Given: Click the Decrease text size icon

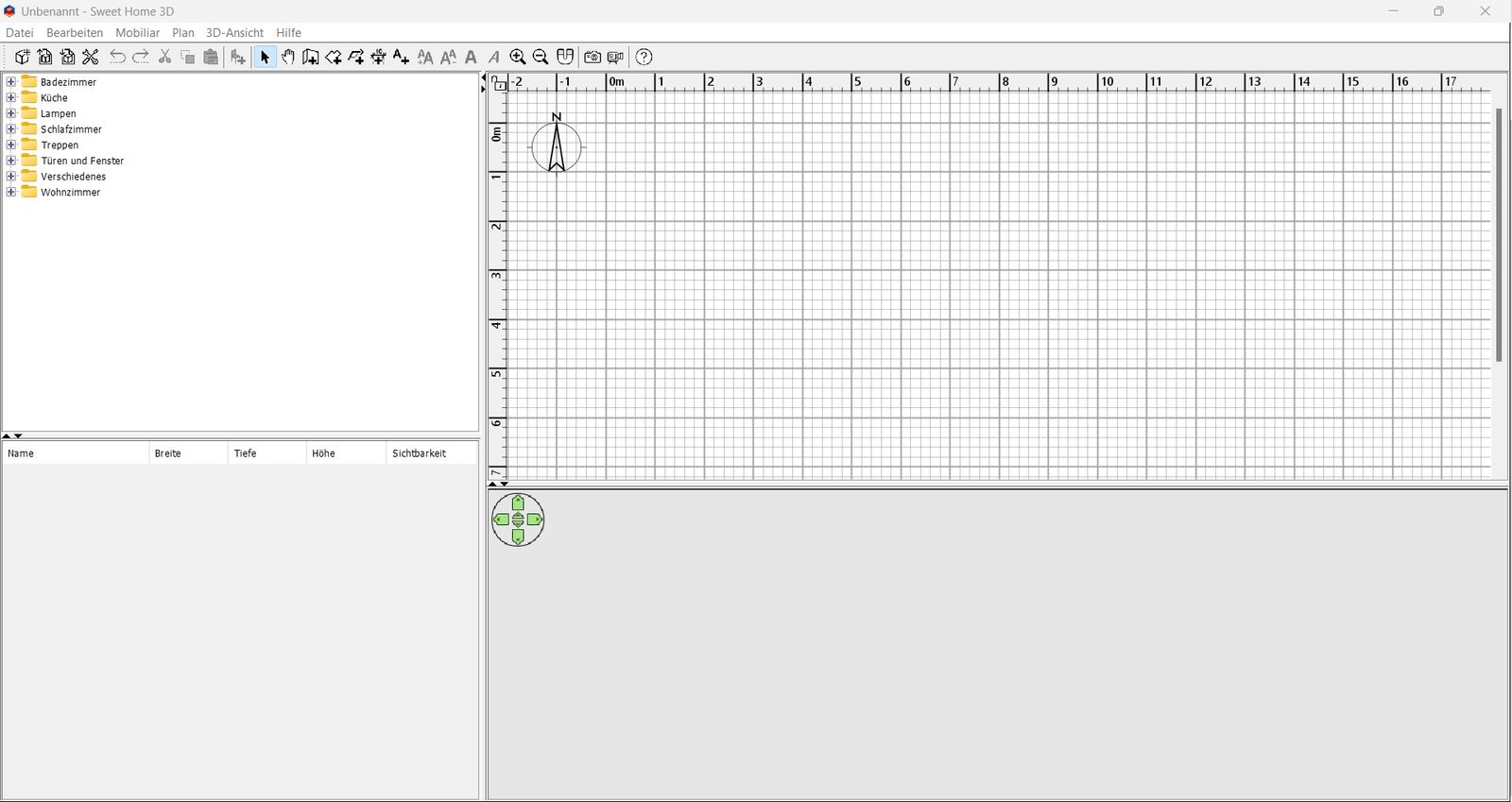Looking at the screenshot, I should coord(448,57).
